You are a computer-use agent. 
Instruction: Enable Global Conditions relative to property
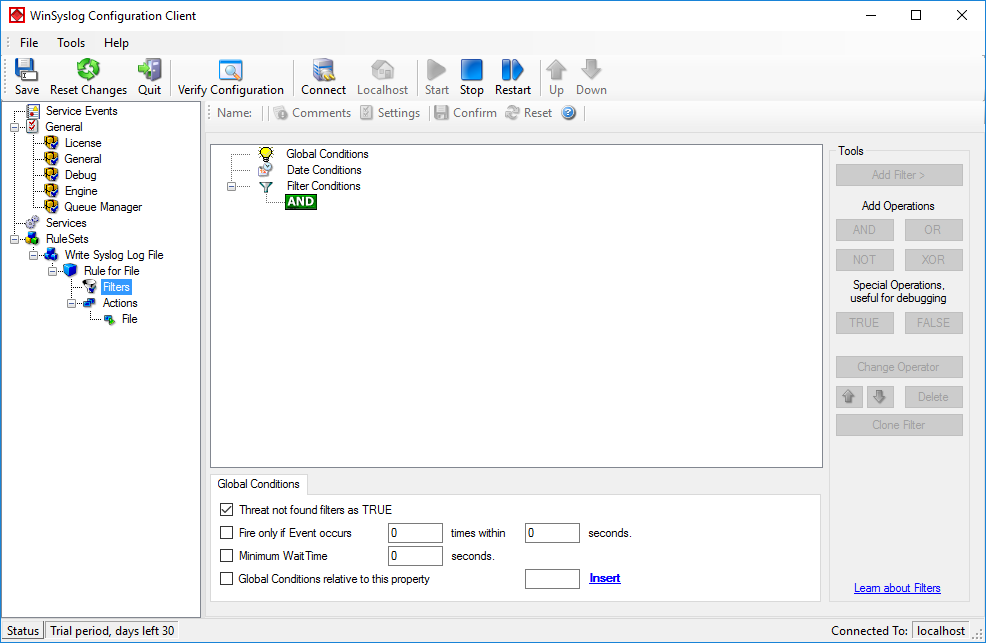pos(226,579)
